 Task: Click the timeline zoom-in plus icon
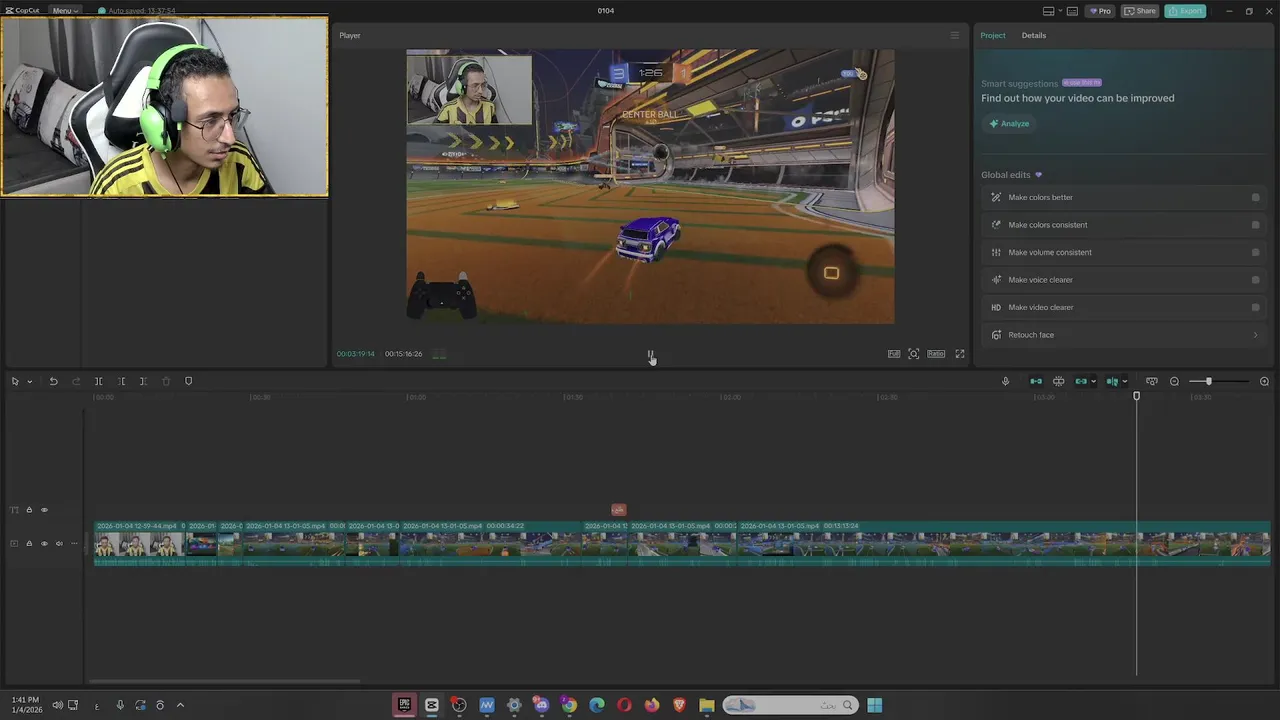[1264, 381]
